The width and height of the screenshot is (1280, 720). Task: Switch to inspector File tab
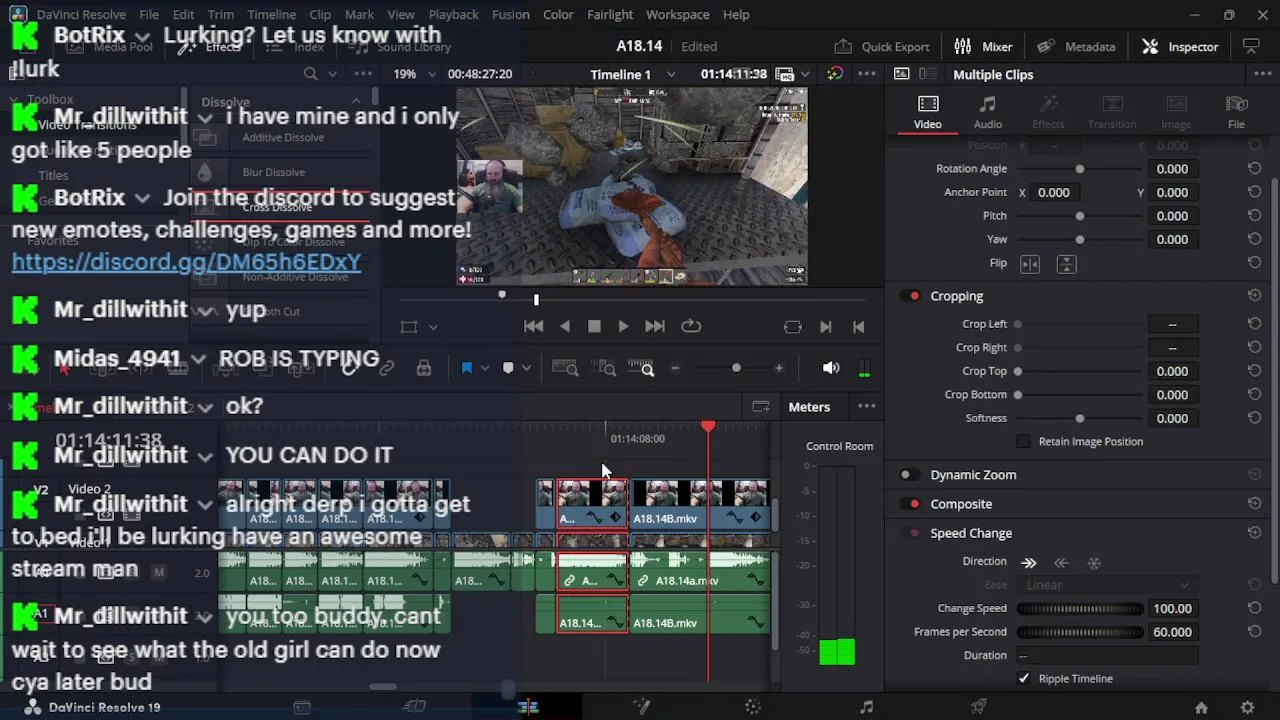[1236, 112]
